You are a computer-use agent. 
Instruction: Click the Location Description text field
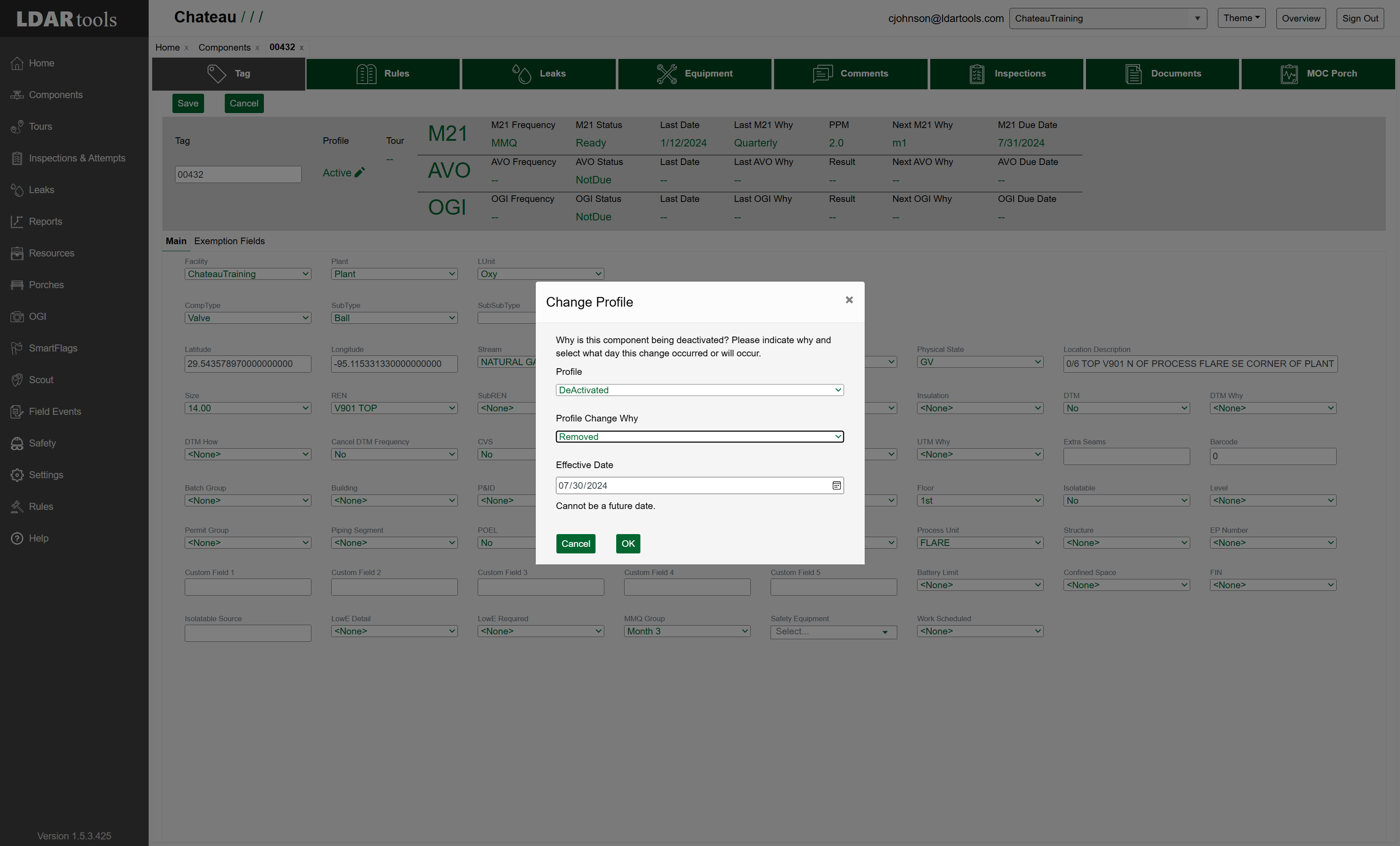(x=1200, y=364)
